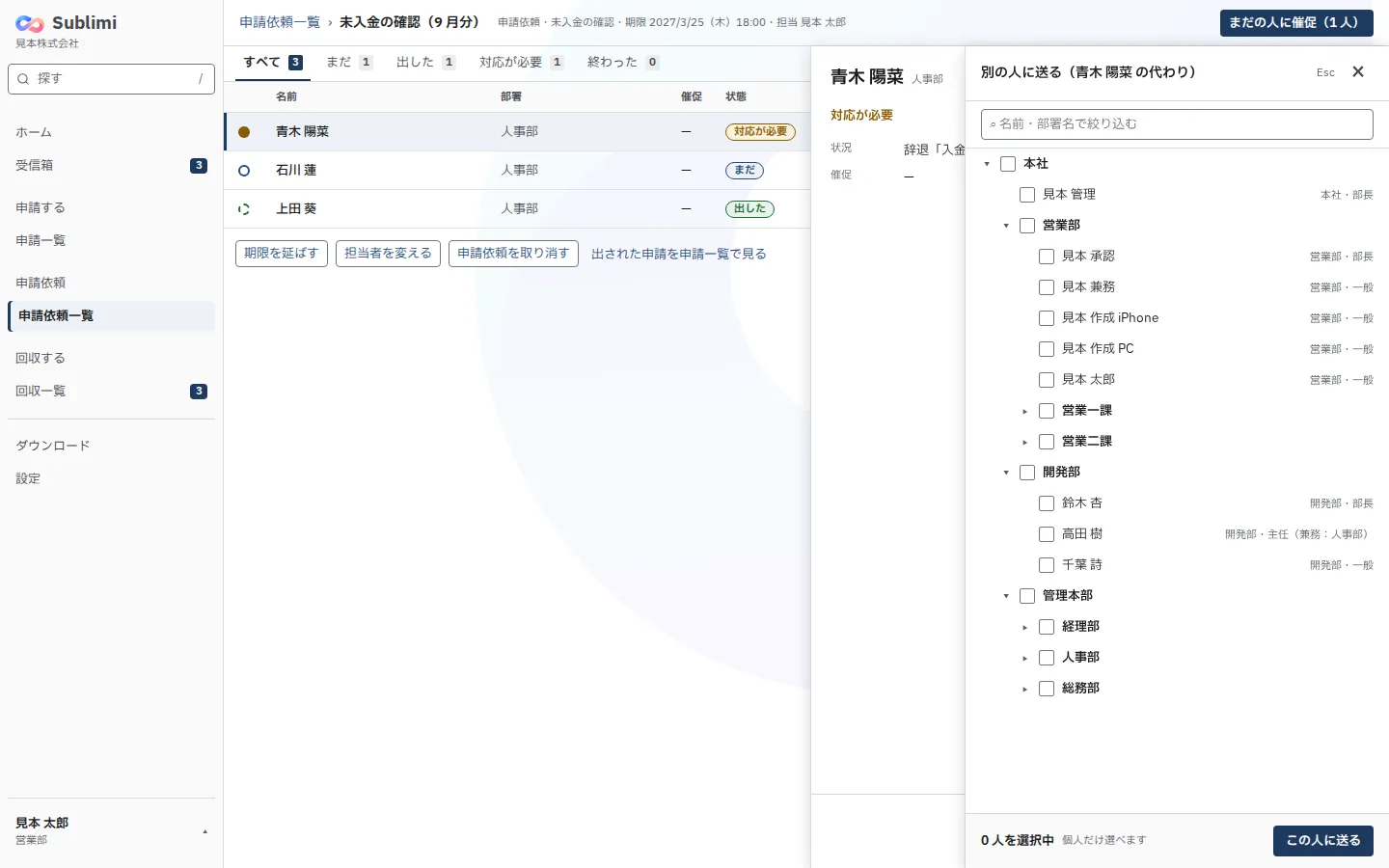
Task: Expand the 営業一課 tree node
Action: pyautogui.click(x=1024, y=412)
